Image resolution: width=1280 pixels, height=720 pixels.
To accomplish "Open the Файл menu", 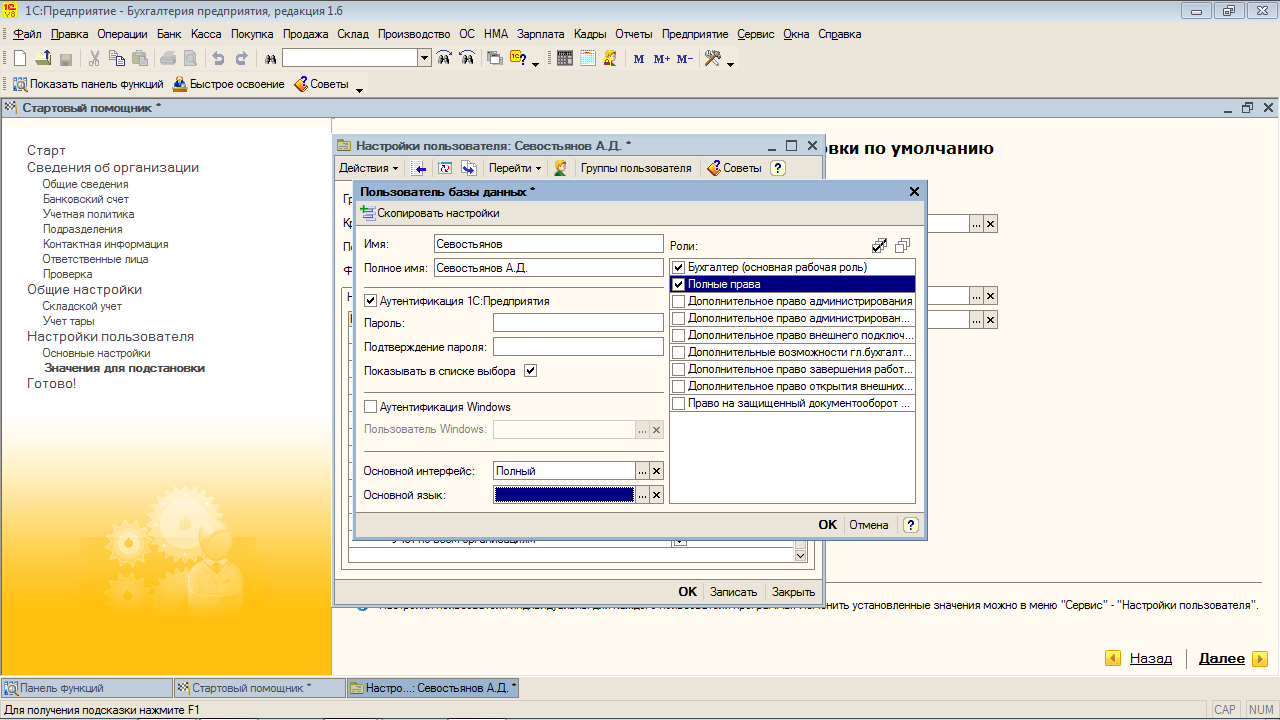I will point(27,34).
